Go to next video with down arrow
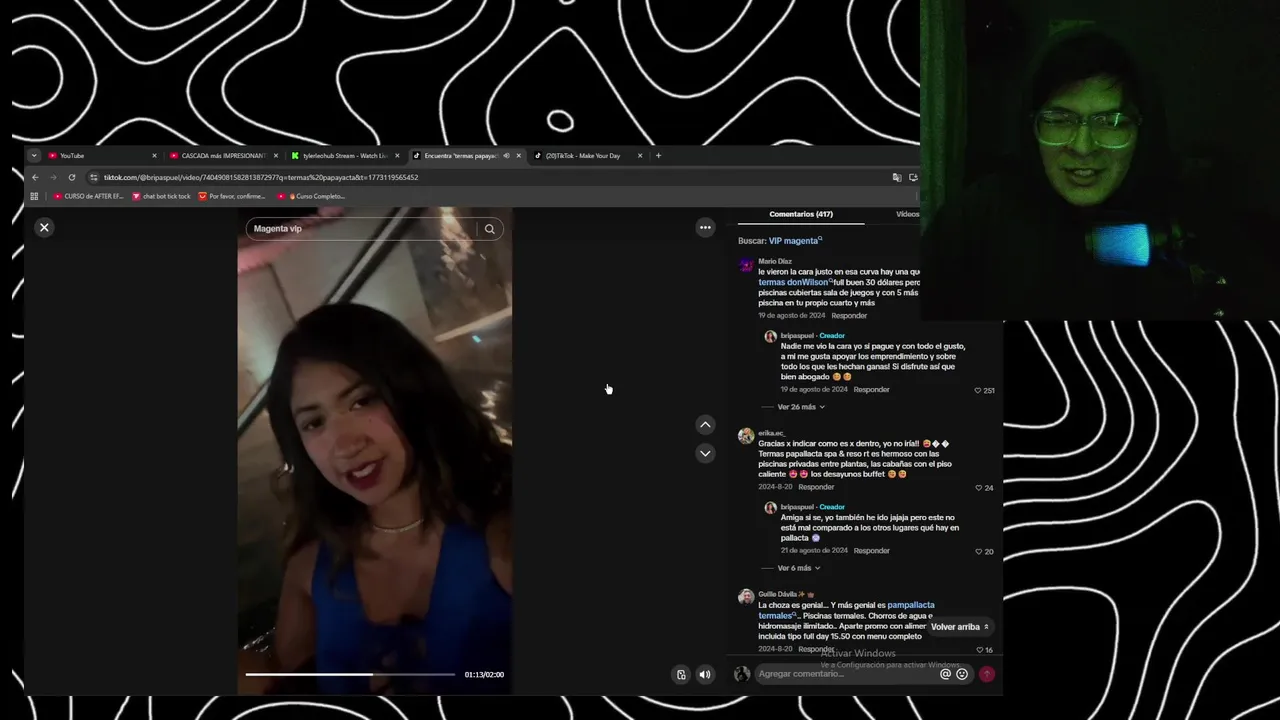Image resolution: width=1280 pixels, height=720 pixels. (705, 453)
